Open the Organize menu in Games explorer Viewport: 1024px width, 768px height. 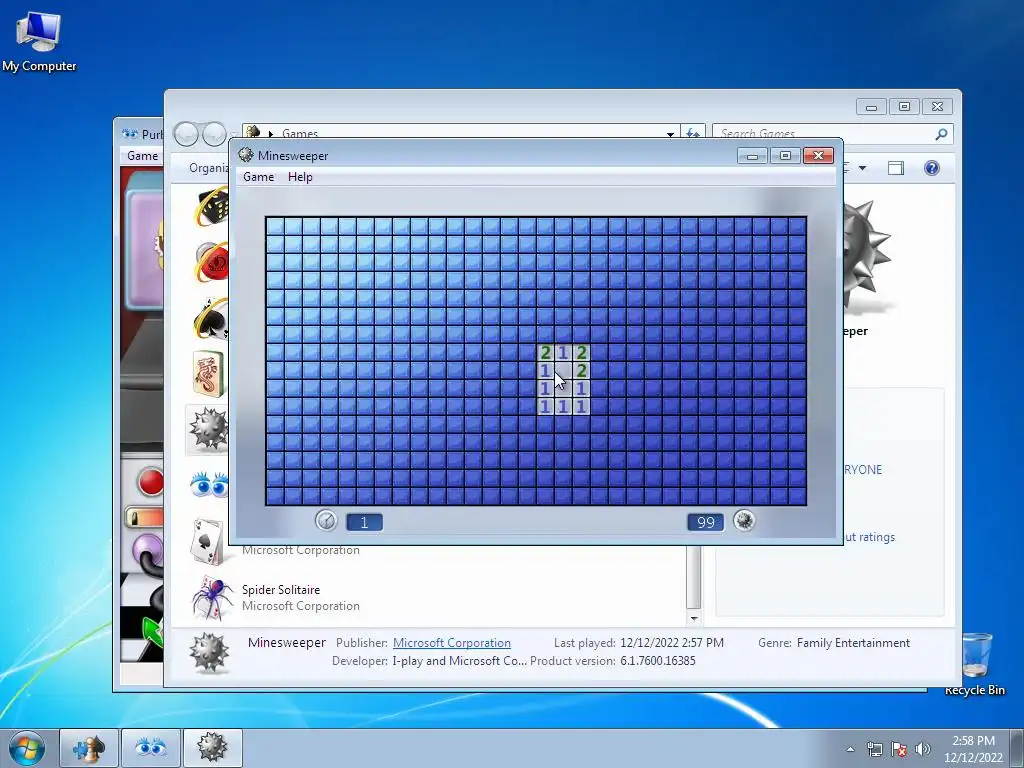coord(208,168)
